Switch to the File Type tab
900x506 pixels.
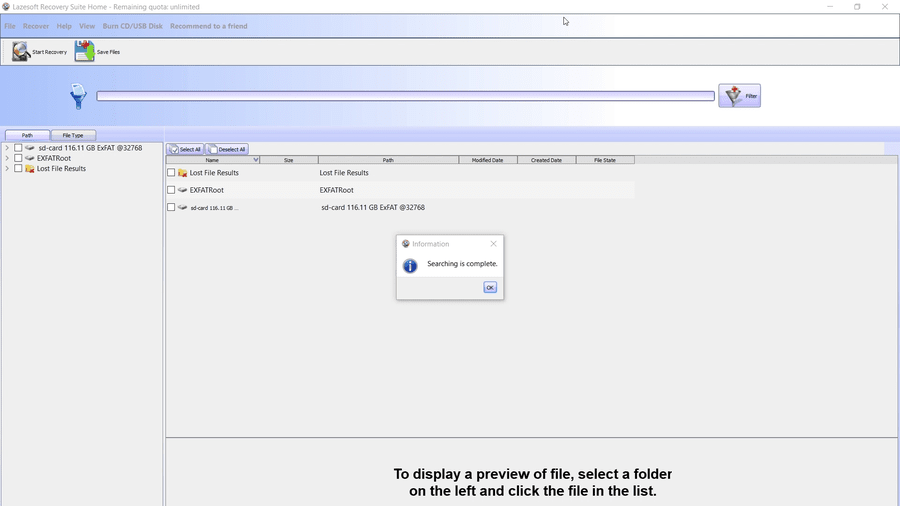pyautogui.click(x=73, y=135)
